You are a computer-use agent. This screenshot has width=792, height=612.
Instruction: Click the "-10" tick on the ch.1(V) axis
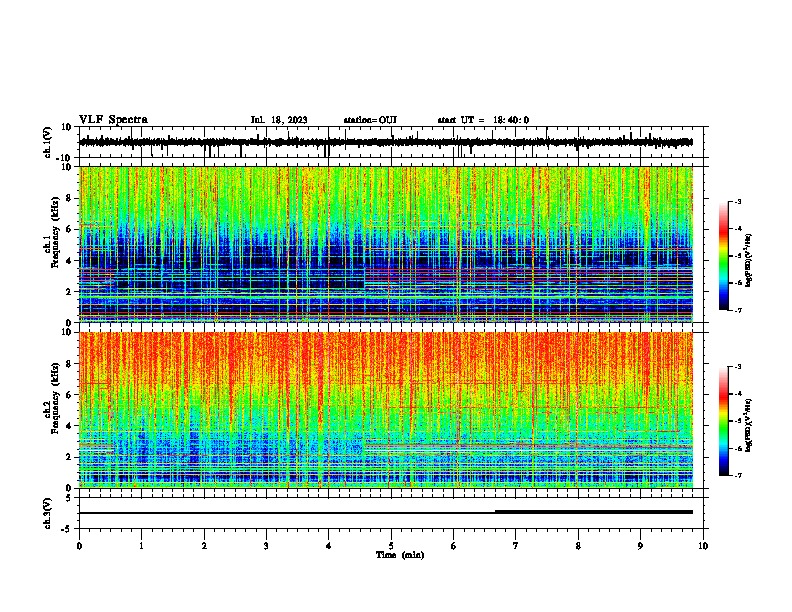point(64,158)
